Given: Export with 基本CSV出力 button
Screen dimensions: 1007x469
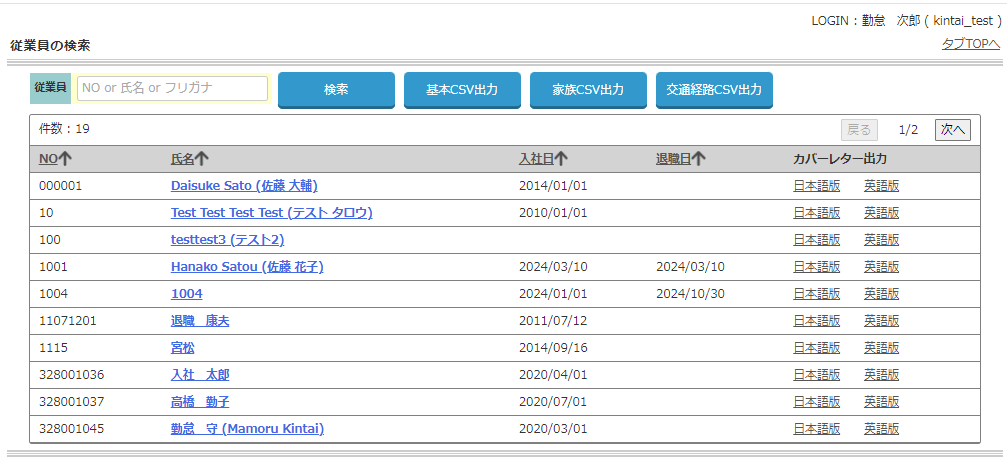Looking at the screenshot, I should click(x=462, y=90).
